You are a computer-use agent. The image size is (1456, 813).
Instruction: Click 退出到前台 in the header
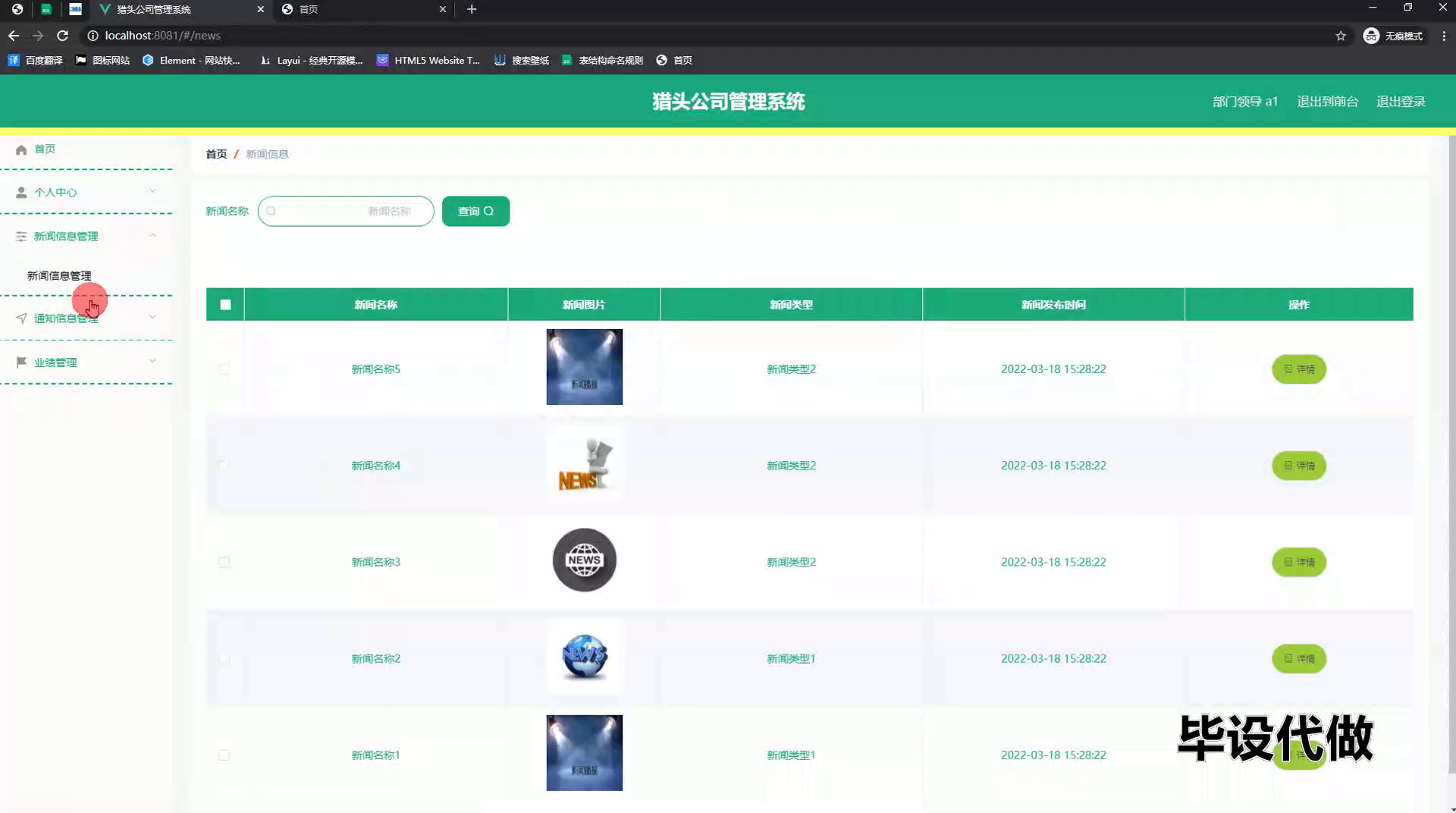pos(1327,102)
